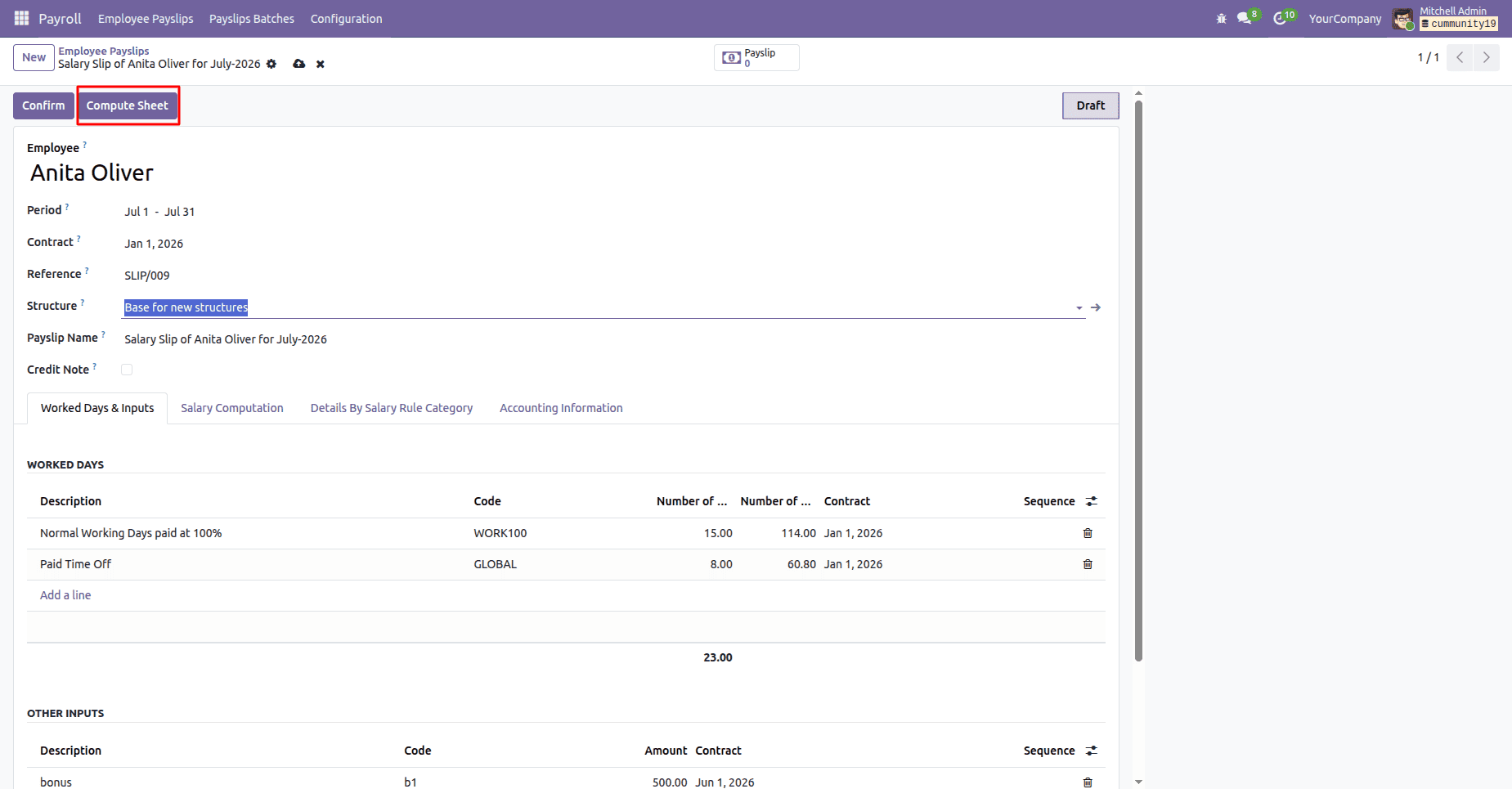Click the Confirm button
This screenshot has height=789, width=1512.
click(x=43, y=105)
